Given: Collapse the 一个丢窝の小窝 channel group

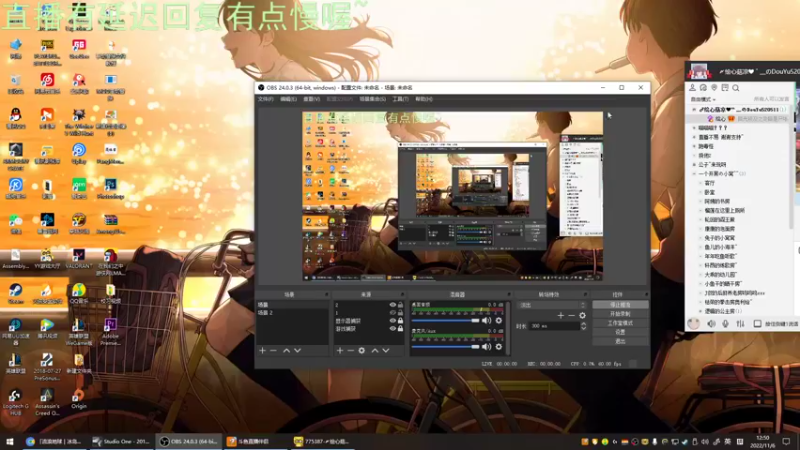Looking at the screenshot, I should (694, 174).
